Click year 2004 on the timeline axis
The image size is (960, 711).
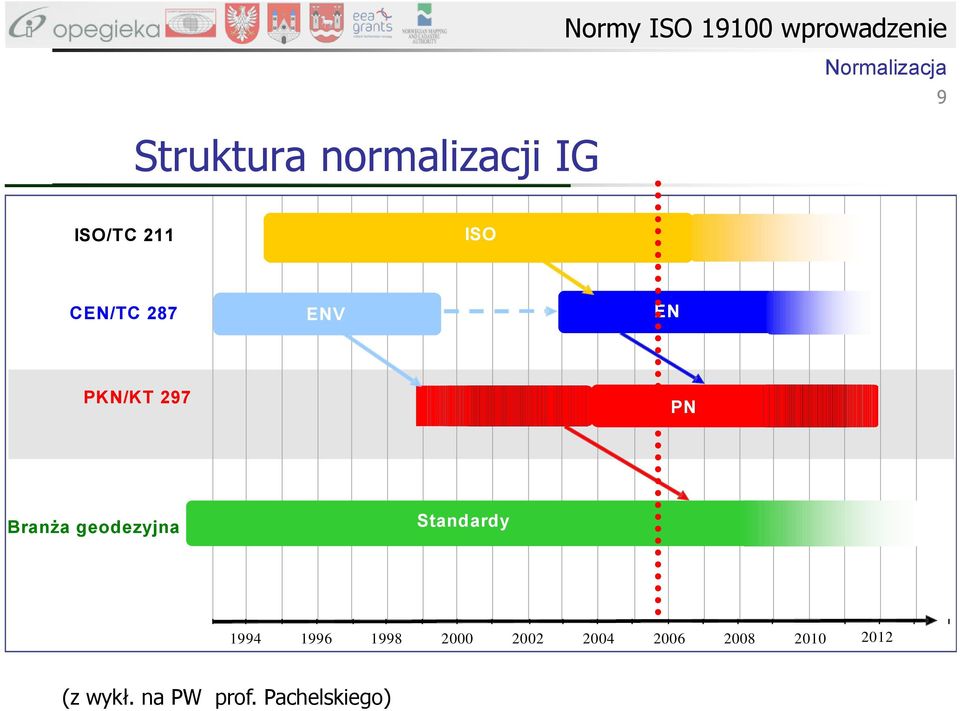[598, 638]
